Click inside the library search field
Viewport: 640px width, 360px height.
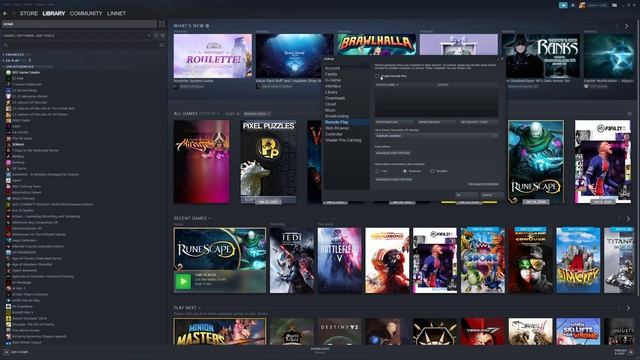click(x=82, y=45)
